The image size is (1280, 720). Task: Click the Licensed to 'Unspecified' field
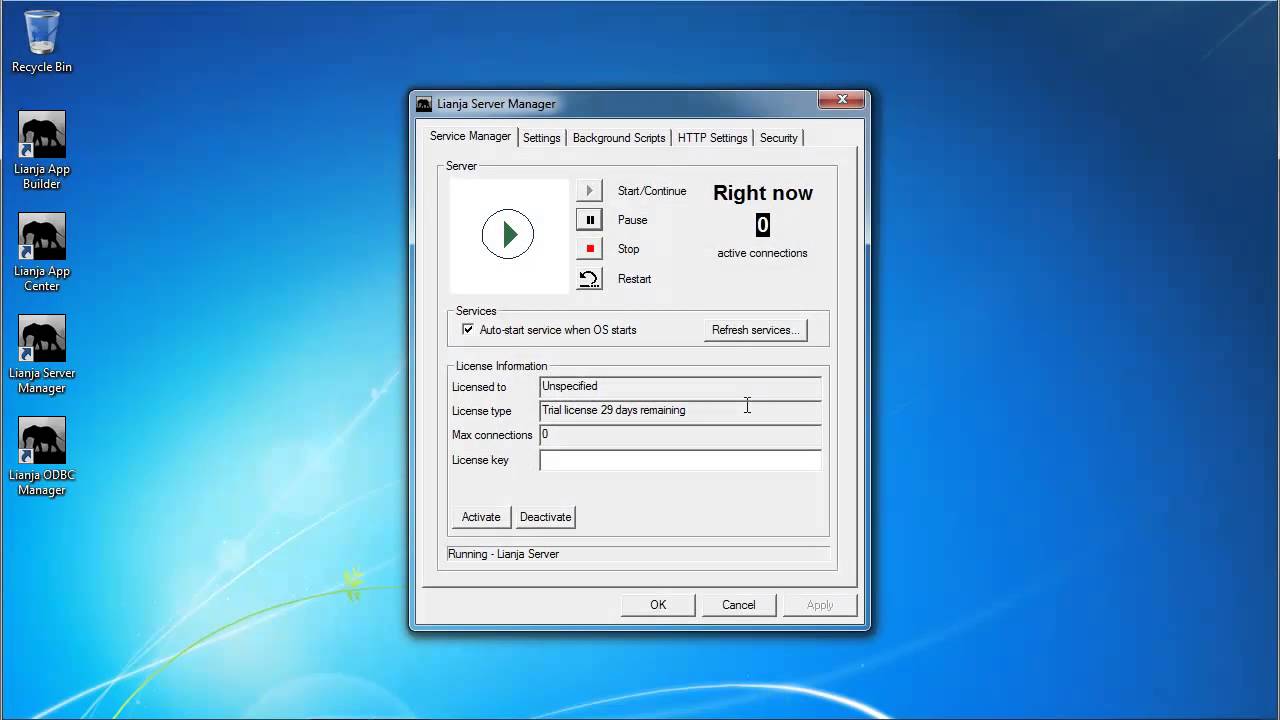680,387
